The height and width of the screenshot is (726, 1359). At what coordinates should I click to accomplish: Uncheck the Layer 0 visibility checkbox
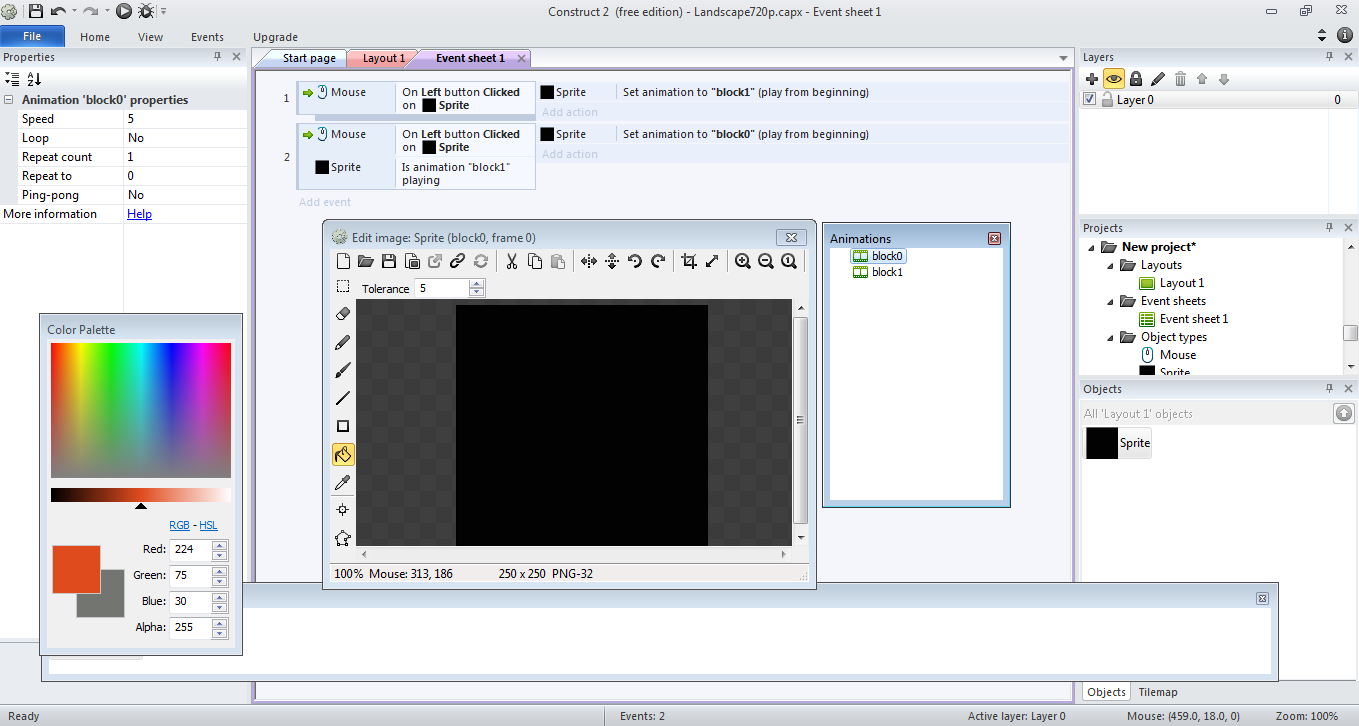[x=1090, y=100]
